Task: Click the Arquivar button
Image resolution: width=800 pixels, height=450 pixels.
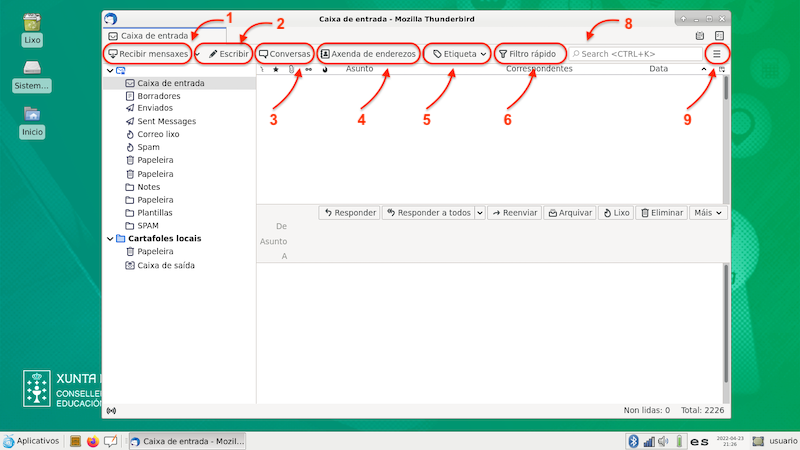Action: 569,213
